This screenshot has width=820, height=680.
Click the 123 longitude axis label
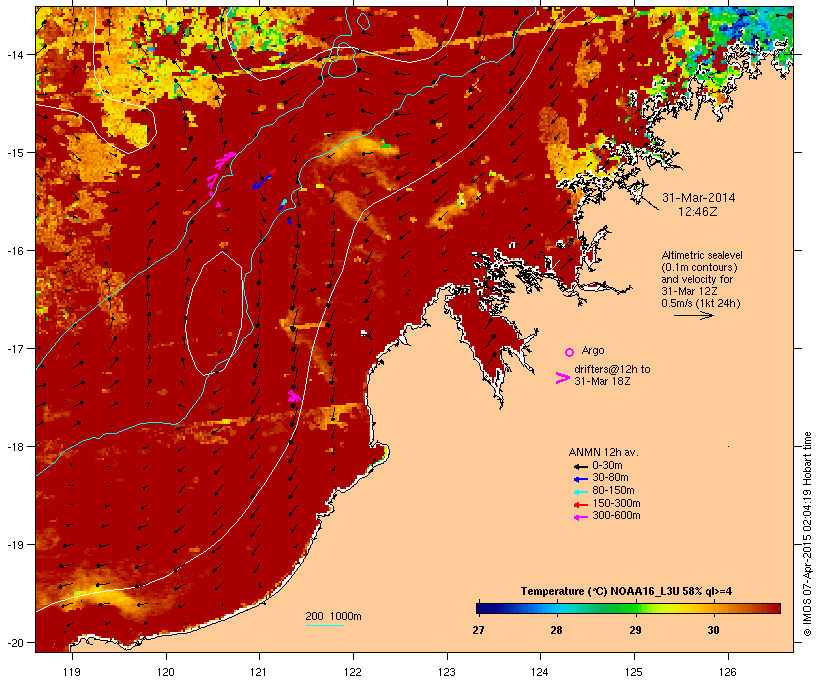(447, 672)
